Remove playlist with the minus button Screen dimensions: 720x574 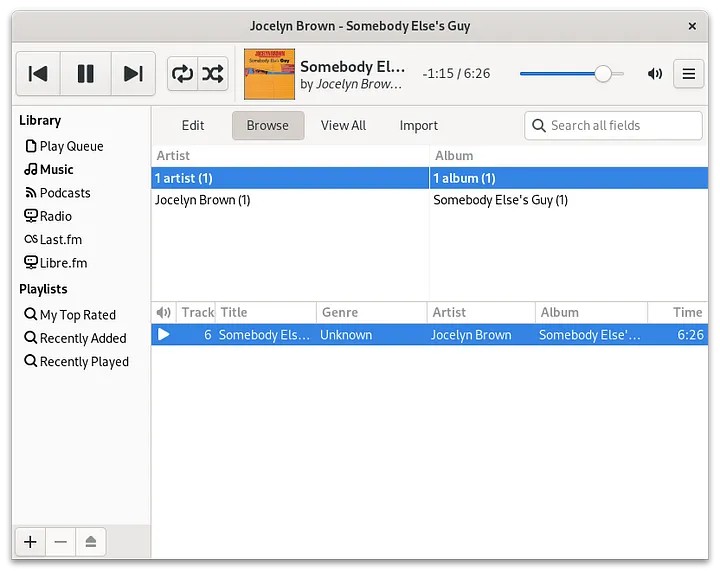(x=60, y=542)
